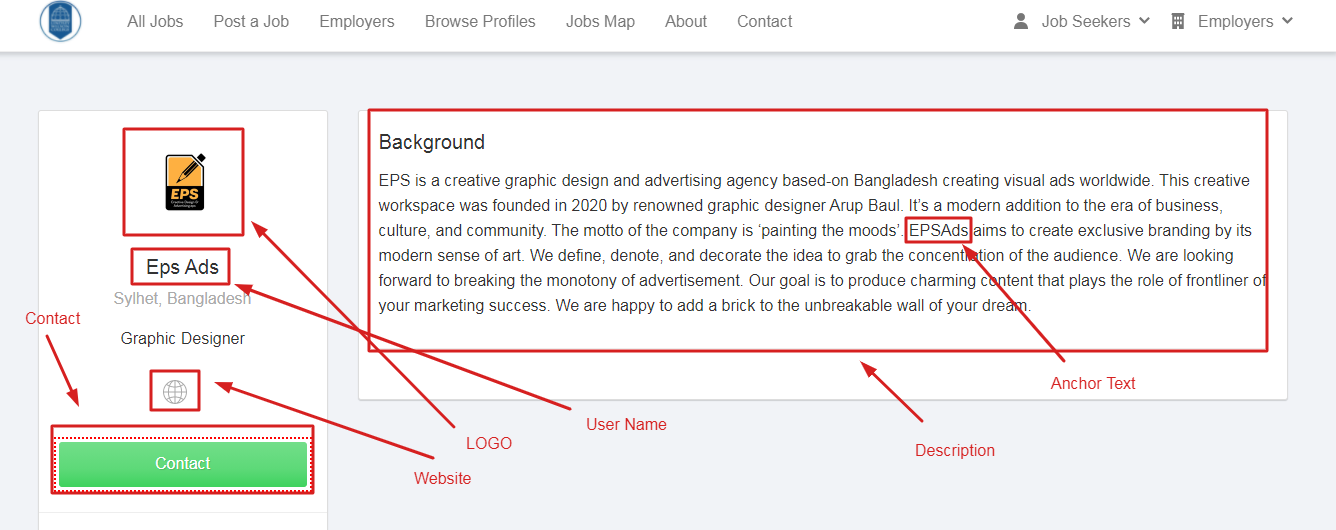Expand the Job Seekers dropdown arrow
This screenshot has width=1336, height=530.
(1145, 21)
